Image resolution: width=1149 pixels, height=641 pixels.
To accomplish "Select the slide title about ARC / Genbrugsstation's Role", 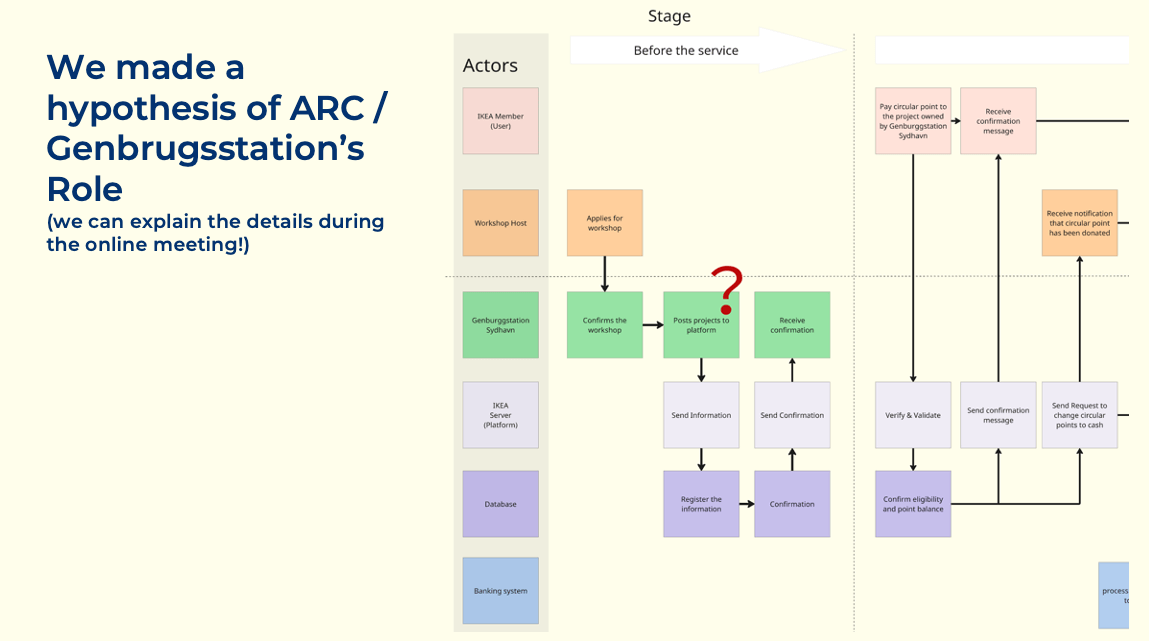I will click(217, 128).
